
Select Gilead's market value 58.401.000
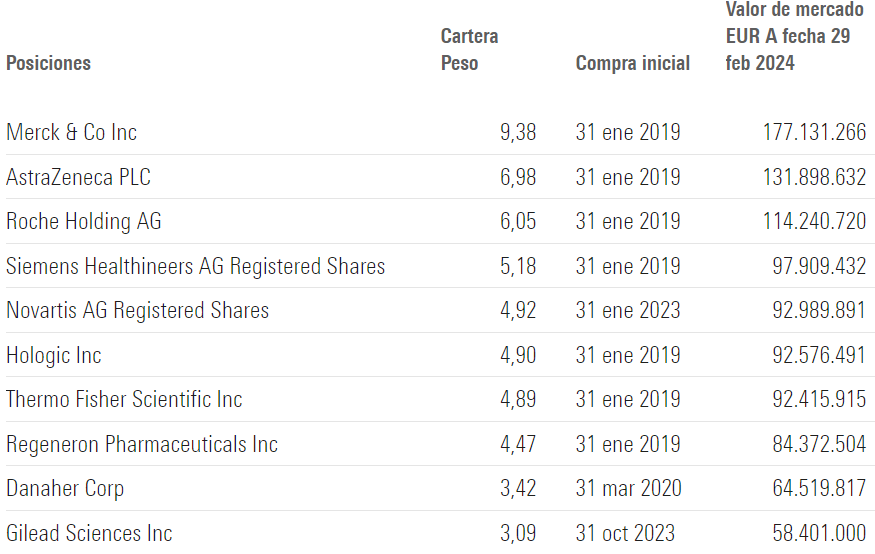click(x=819, y=533)
